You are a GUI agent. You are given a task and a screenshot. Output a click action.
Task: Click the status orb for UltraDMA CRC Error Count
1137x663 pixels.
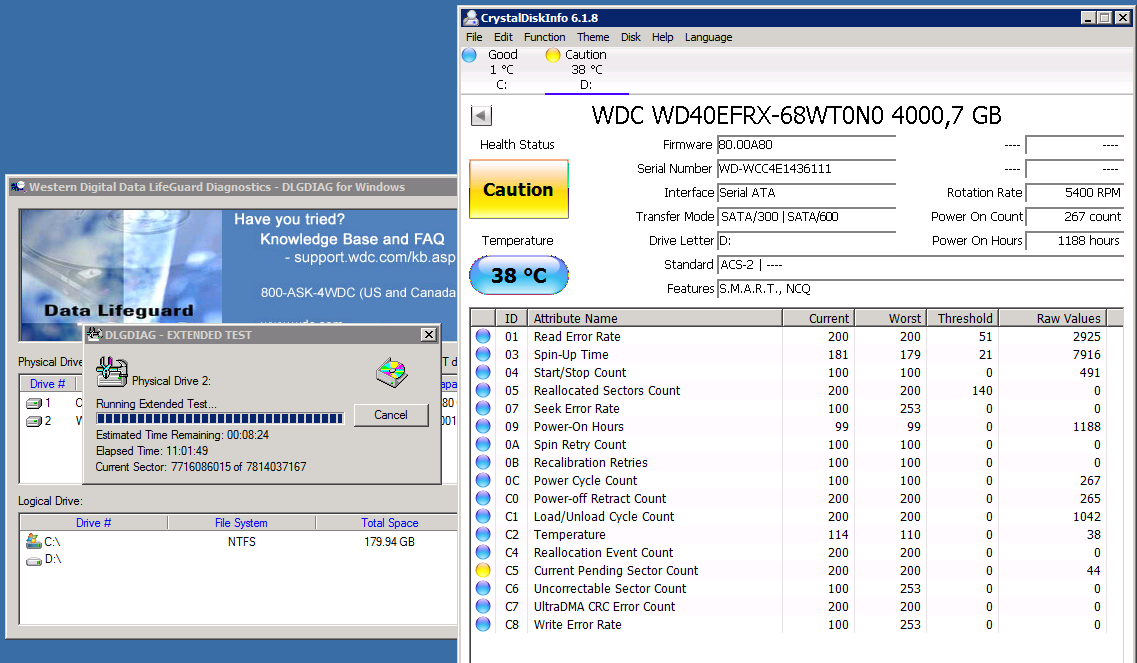(x=483, y=606)
